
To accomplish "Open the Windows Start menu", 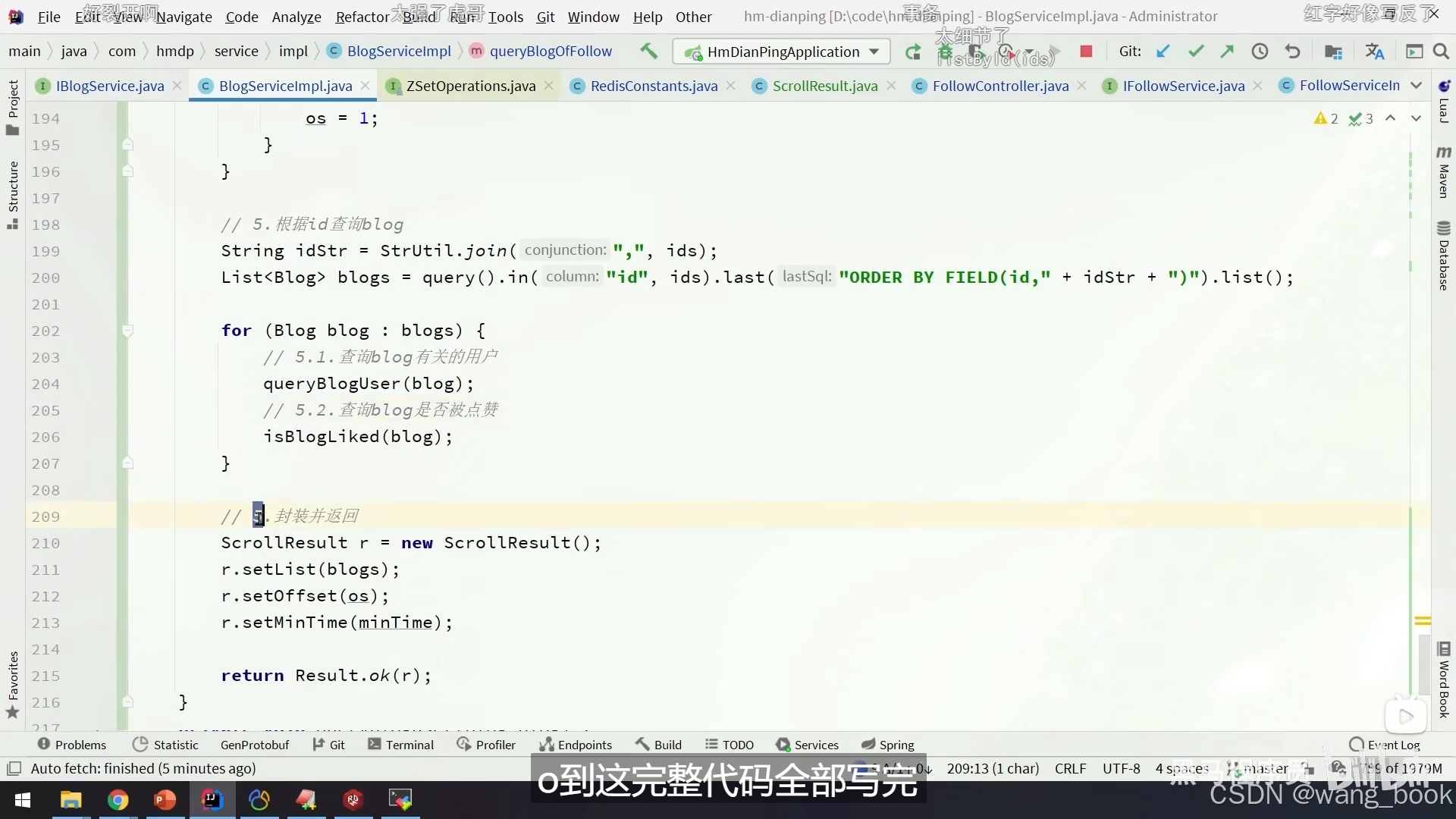I will pos(23,800).
